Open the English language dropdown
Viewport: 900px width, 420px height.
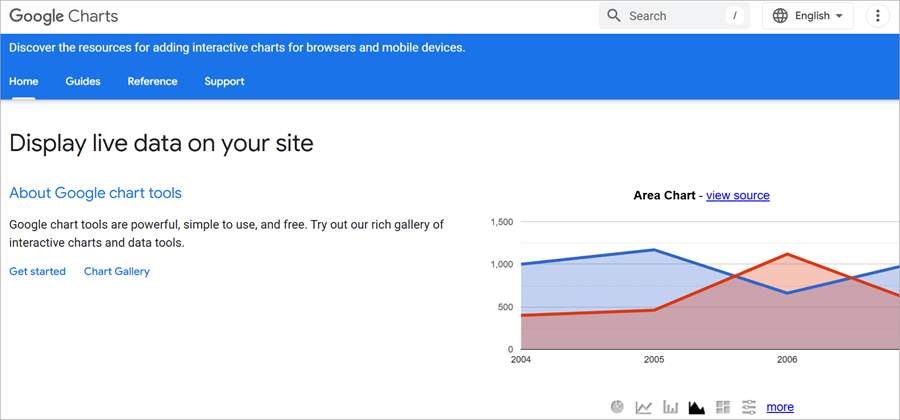pos(808,16)
